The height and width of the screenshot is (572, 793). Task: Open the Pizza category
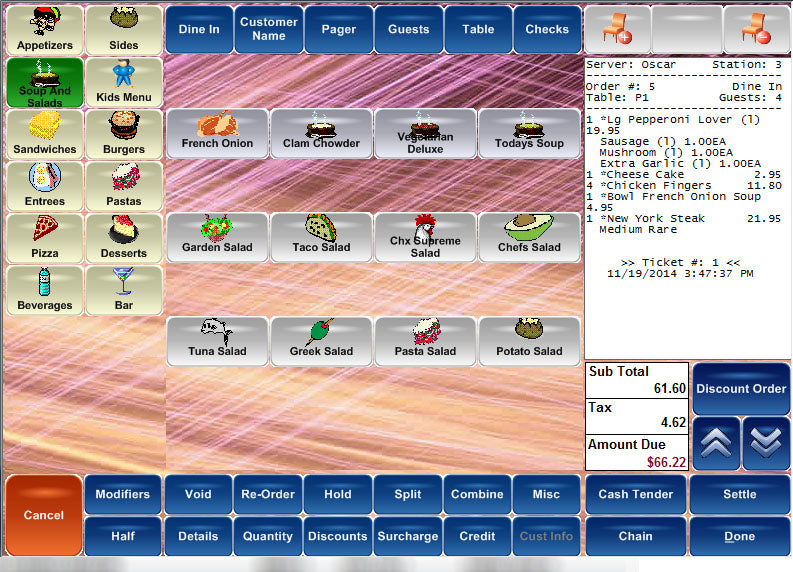[x=44, y=238]
